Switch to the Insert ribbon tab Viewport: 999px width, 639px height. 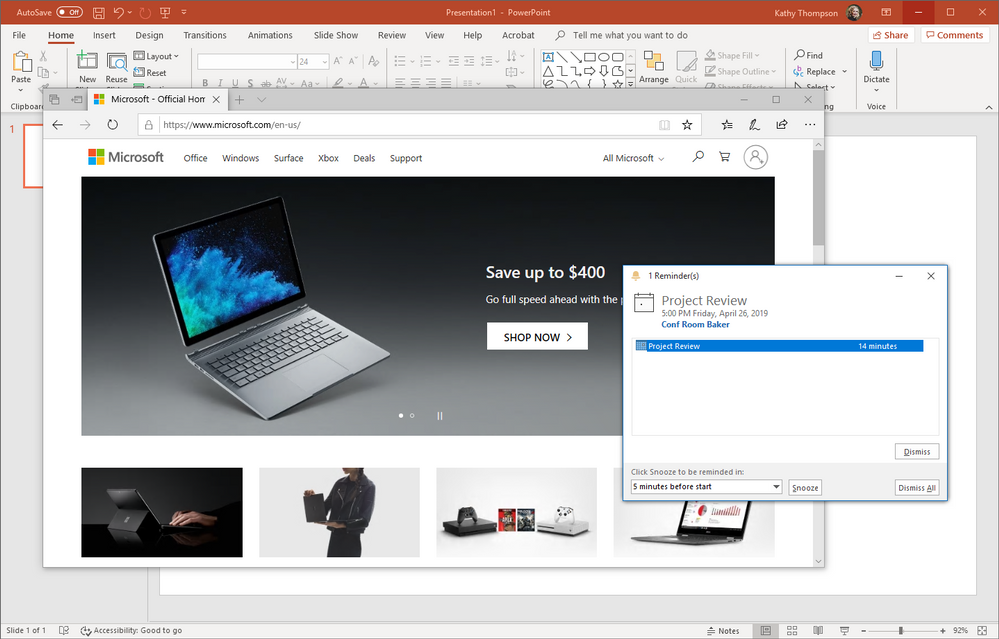click(104, 35)
